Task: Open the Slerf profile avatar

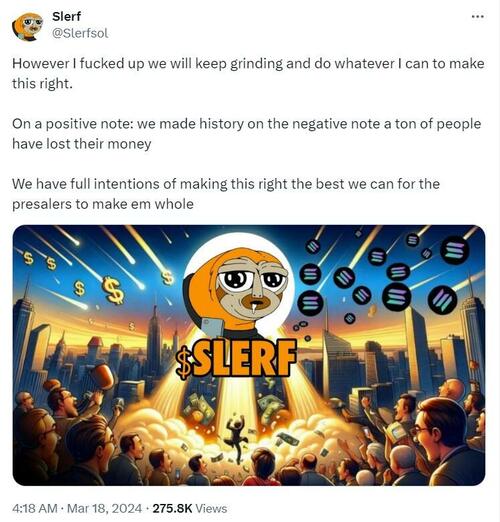Action: coord(28,26)
